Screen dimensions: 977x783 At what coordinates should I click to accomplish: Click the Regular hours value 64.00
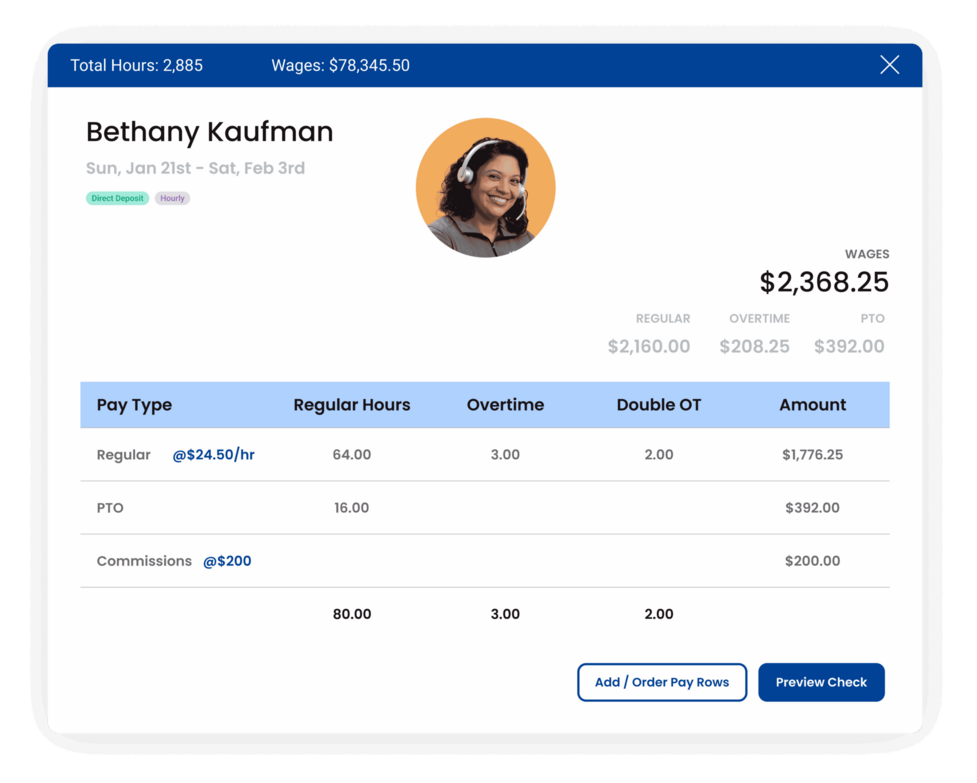click(x=351, y=455)
